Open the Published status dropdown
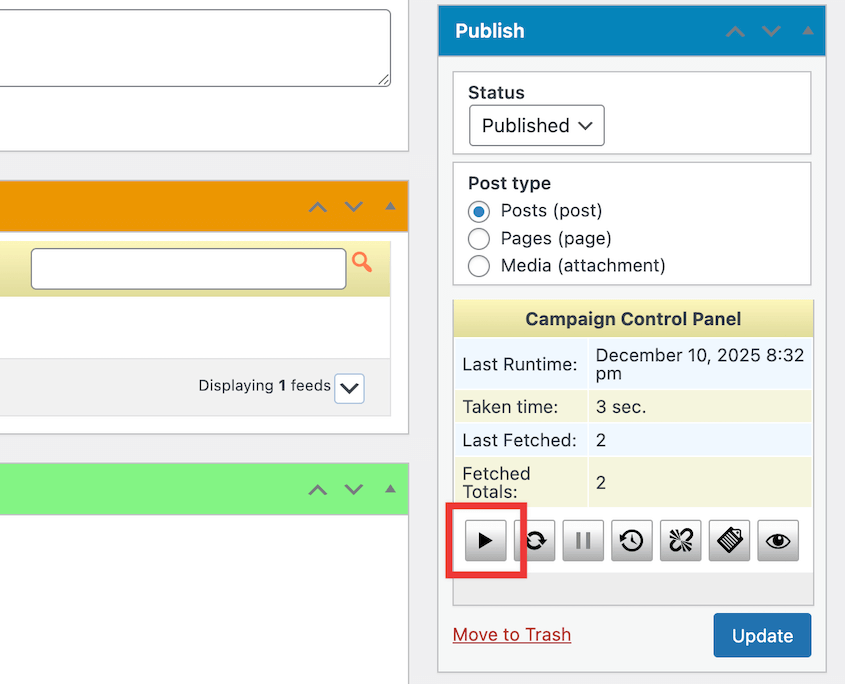Viewport: 845px width, 684px height. tap(536, 125)
